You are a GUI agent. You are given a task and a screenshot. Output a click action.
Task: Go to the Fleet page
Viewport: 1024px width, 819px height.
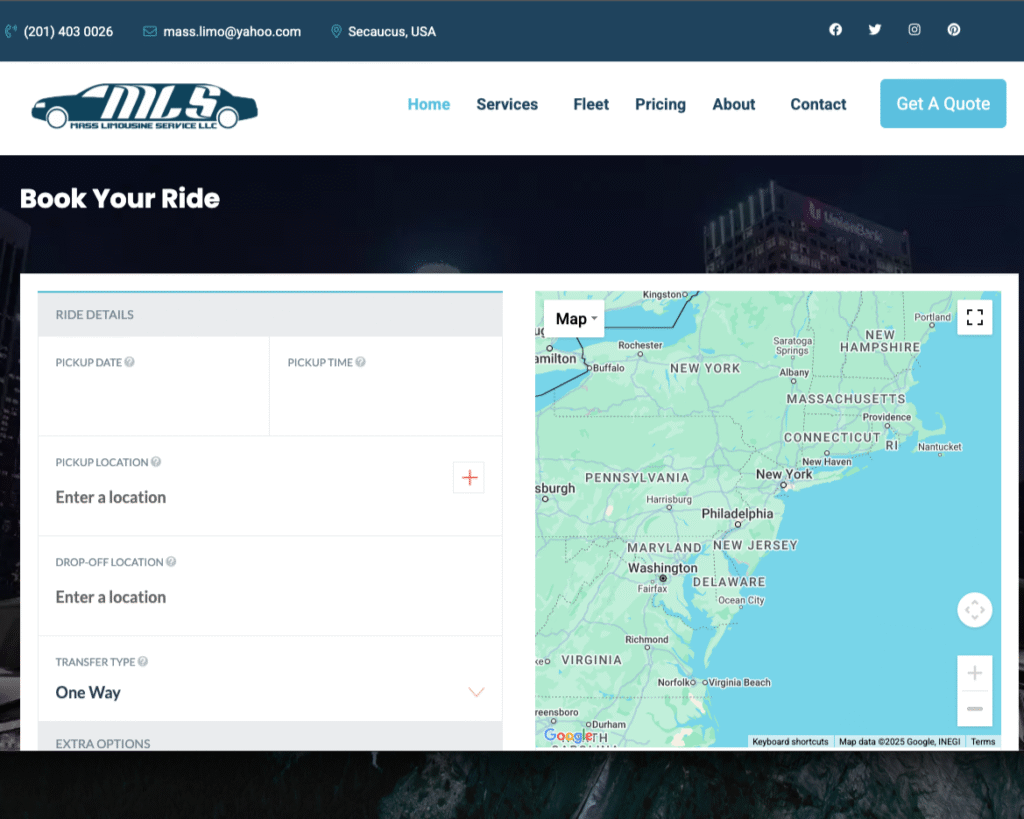[591, 104]
